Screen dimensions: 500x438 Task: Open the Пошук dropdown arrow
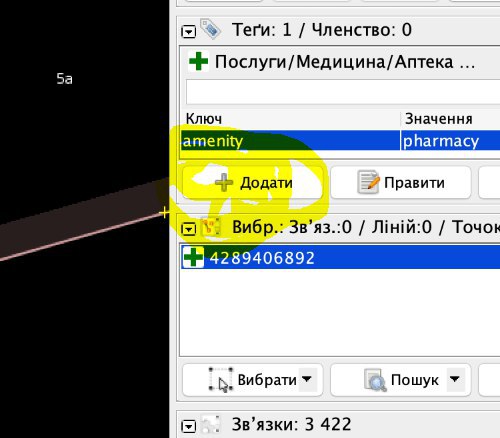point(455,379)
